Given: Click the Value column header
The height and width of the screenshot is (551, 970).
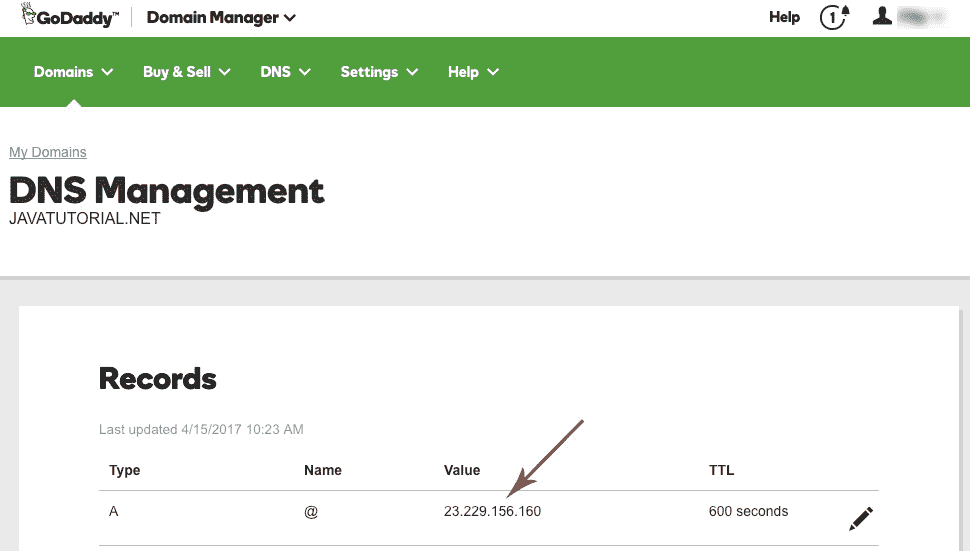Looking at the screenshot, I should click(461, 470).
